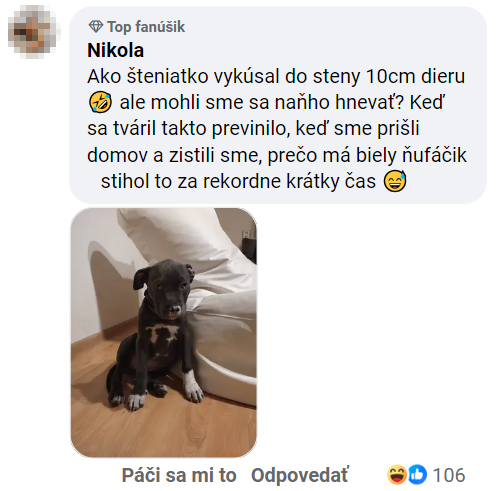Click the diamond Top fan badge icon
The image size is (500, 491).
click(x=96, y=27)
